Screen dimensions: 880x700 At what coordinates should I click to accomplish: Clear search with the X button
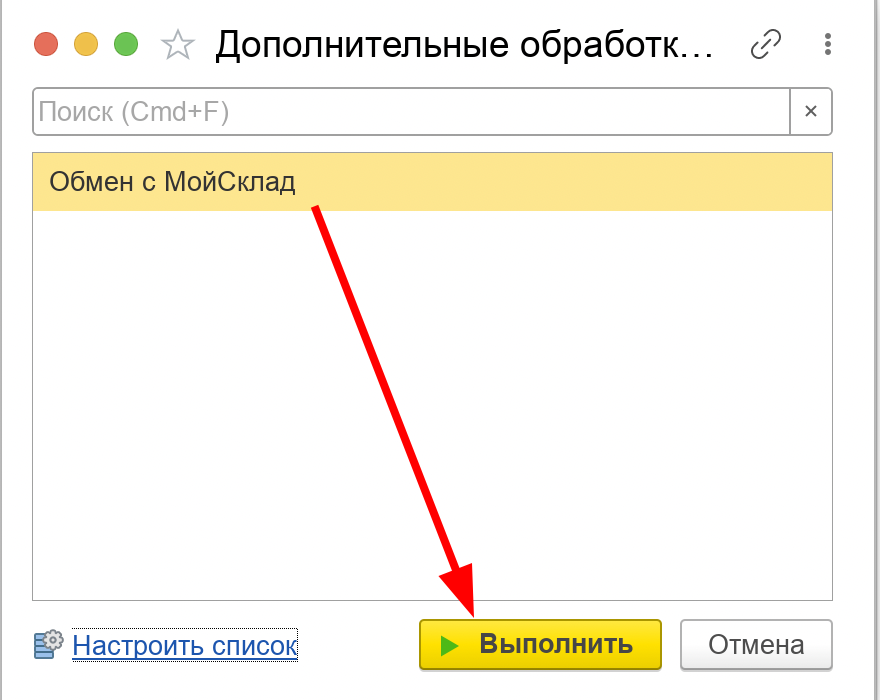click(x=811, y=111)
